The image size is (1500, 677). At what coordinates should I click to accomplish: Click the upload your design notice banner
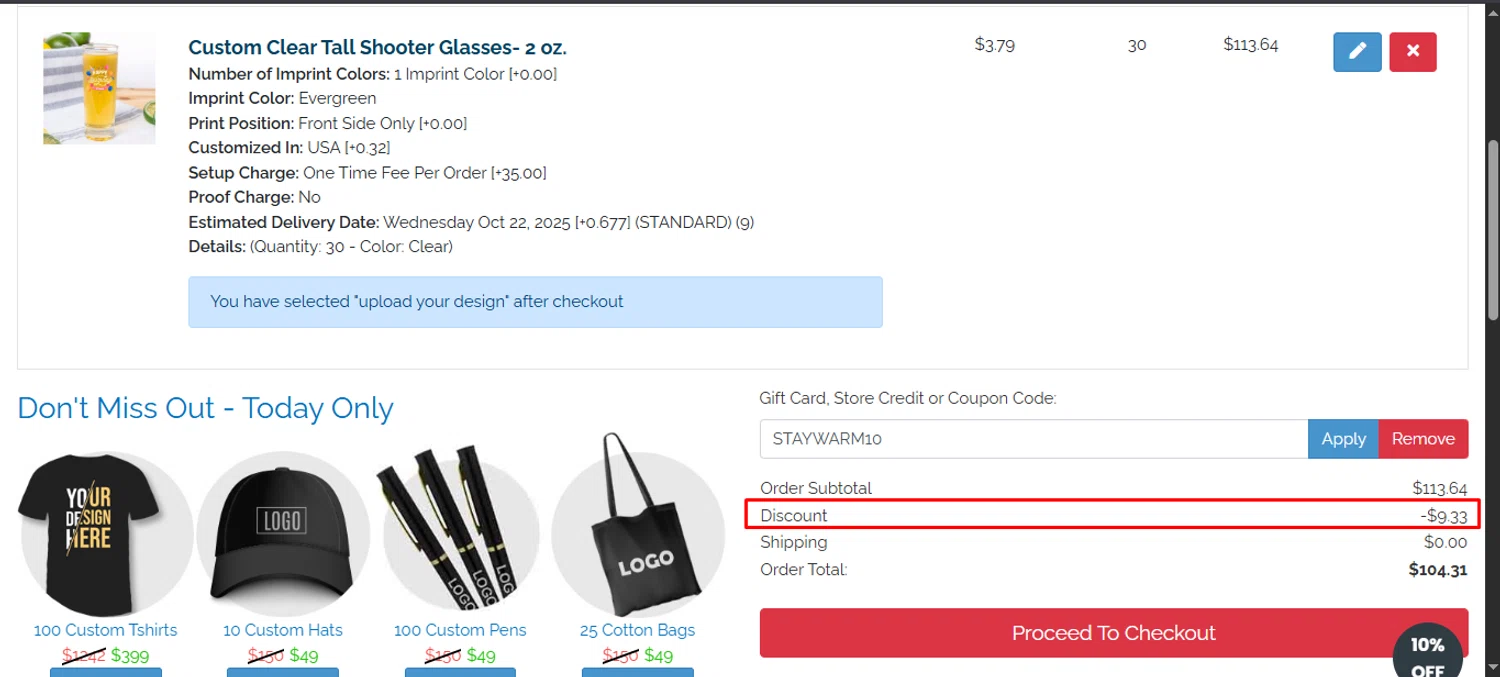pos(535,302)
